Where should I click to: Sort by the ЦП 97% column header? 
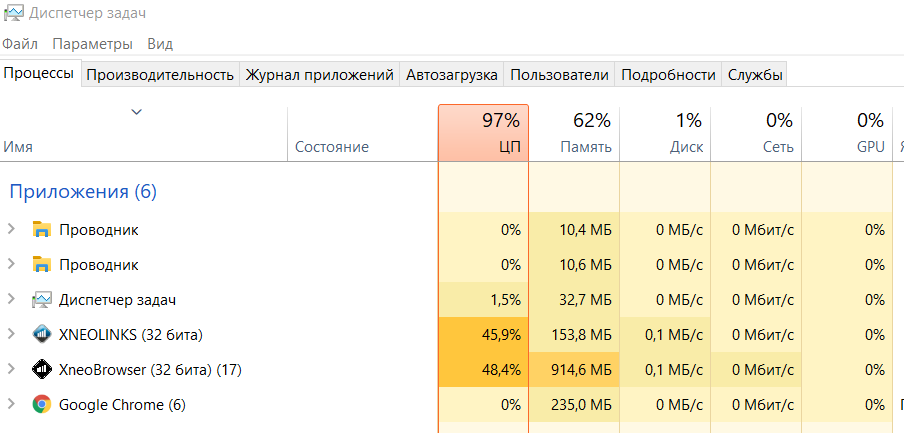coord(483,133)
